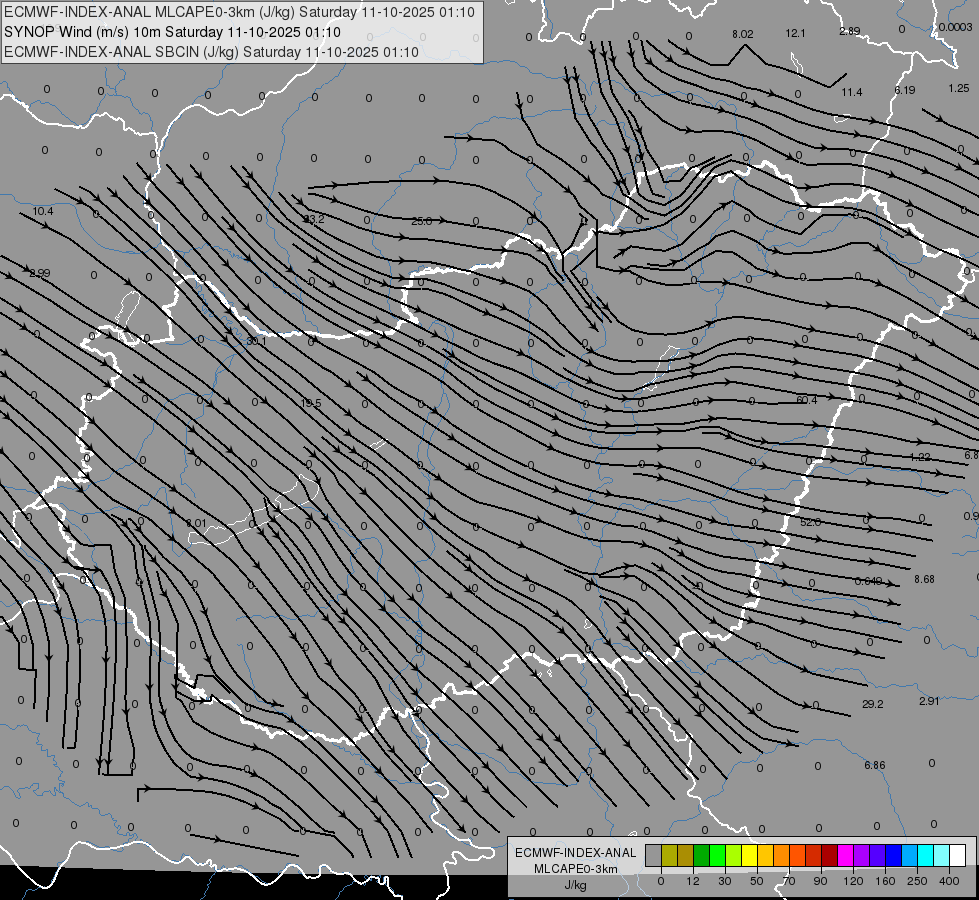This screenshot has height=900, width=979.
Task: Click the map value '11.4'
Action: (852, 92)
